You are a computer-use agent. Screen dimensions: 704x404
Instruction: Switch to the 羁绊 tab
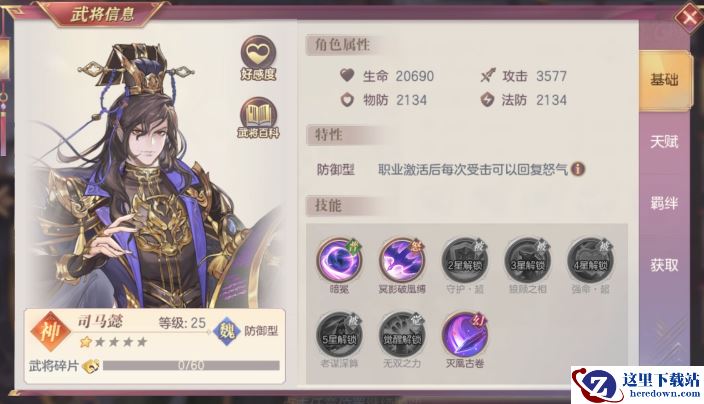pyautogui.click(x=664, y=204)
